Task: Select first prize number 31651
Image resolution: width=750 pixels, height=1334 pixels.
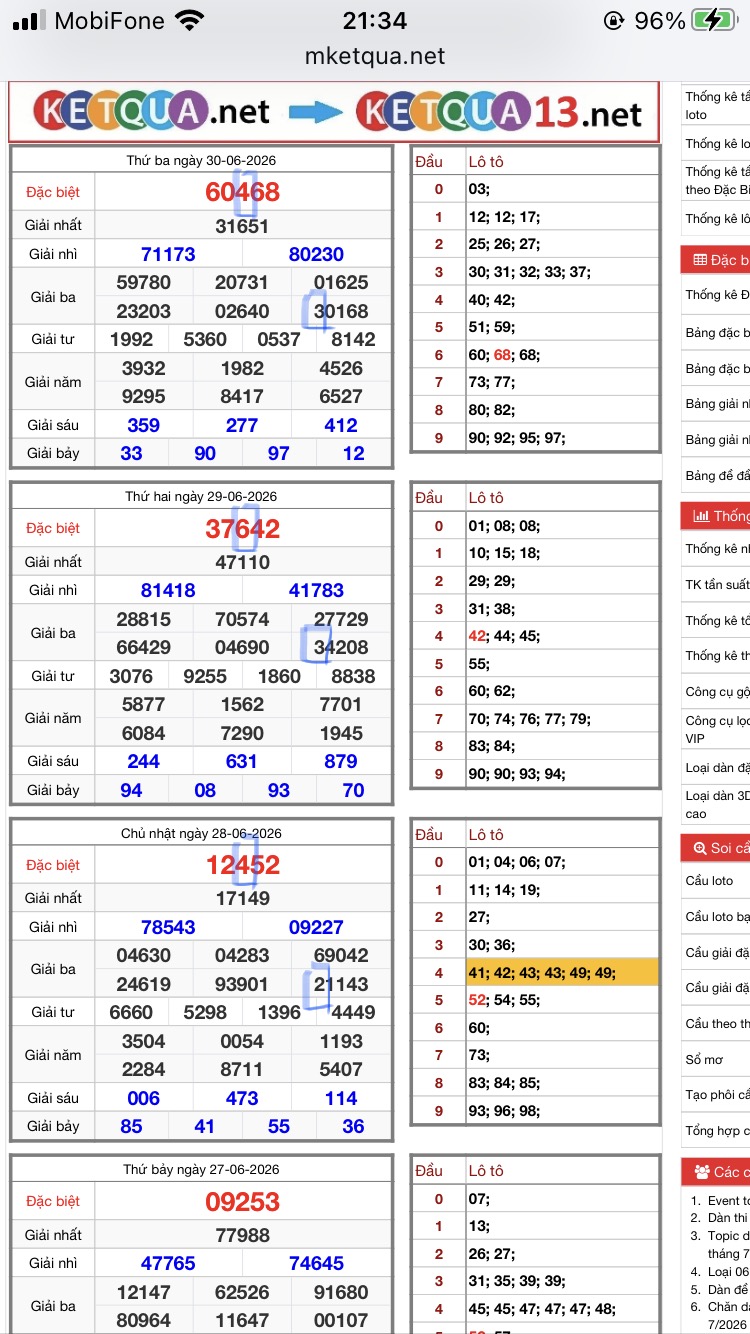Action: pyautogui.click(x=242, y=227)
